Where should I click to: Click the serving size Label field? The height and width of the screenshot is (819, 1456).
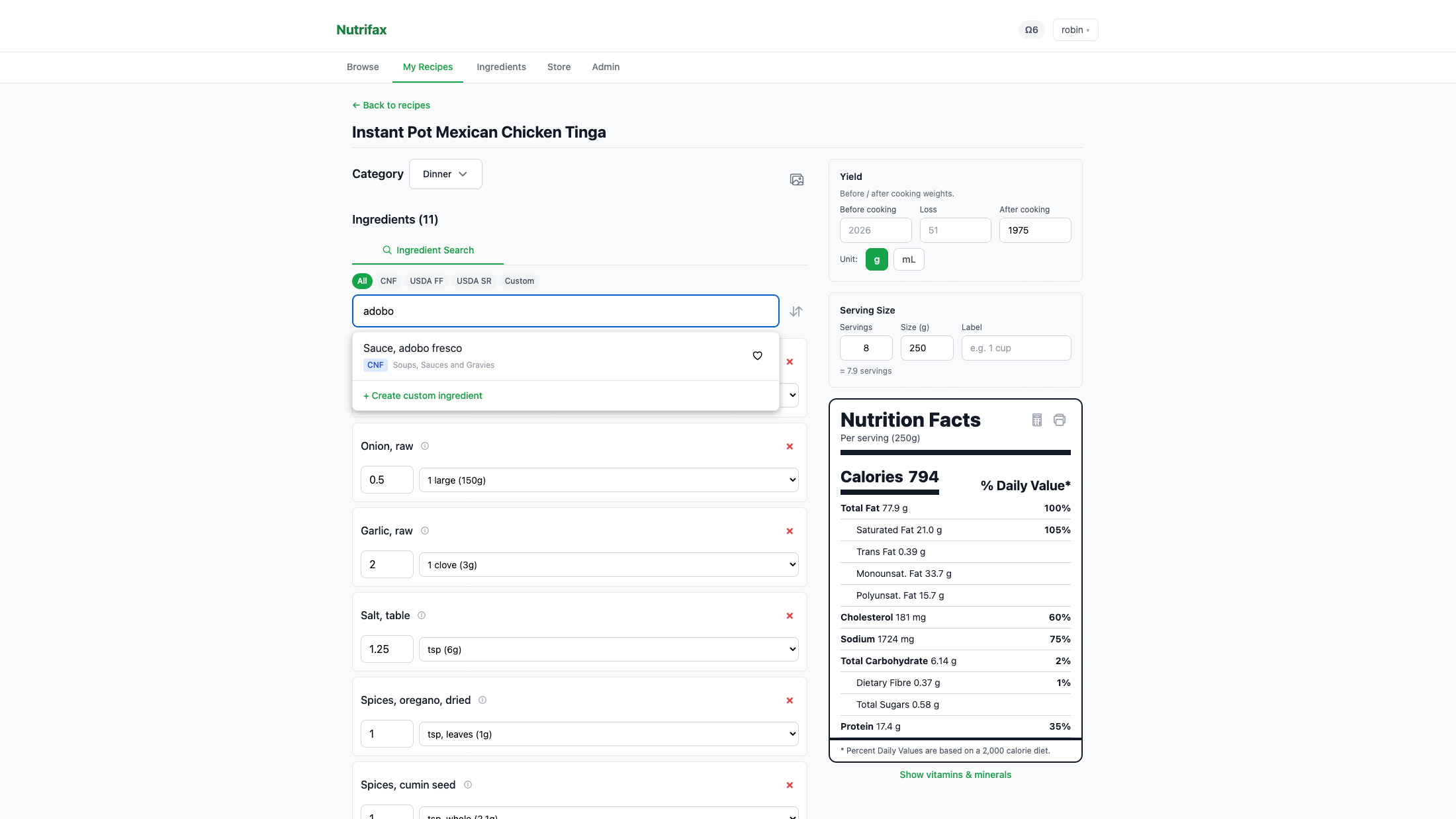[x=1016, y=347]
